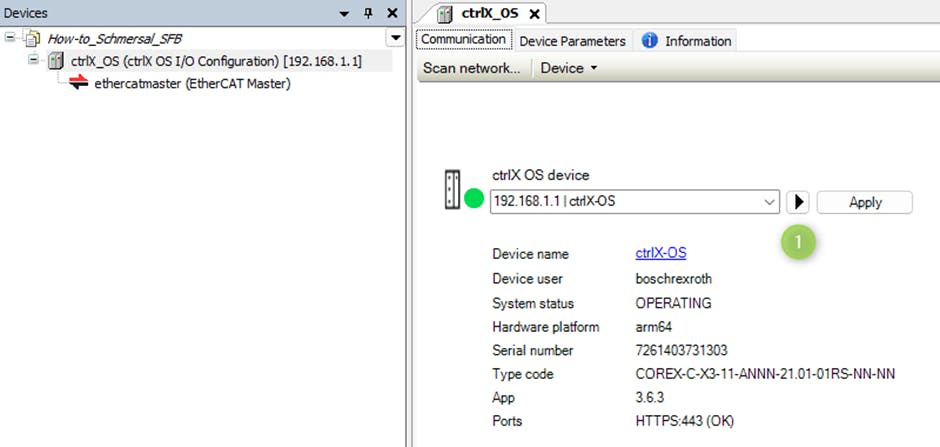Click the ctrlX OS device icon
The width and height of the screenshot is (940, 447).
point(452,186)
